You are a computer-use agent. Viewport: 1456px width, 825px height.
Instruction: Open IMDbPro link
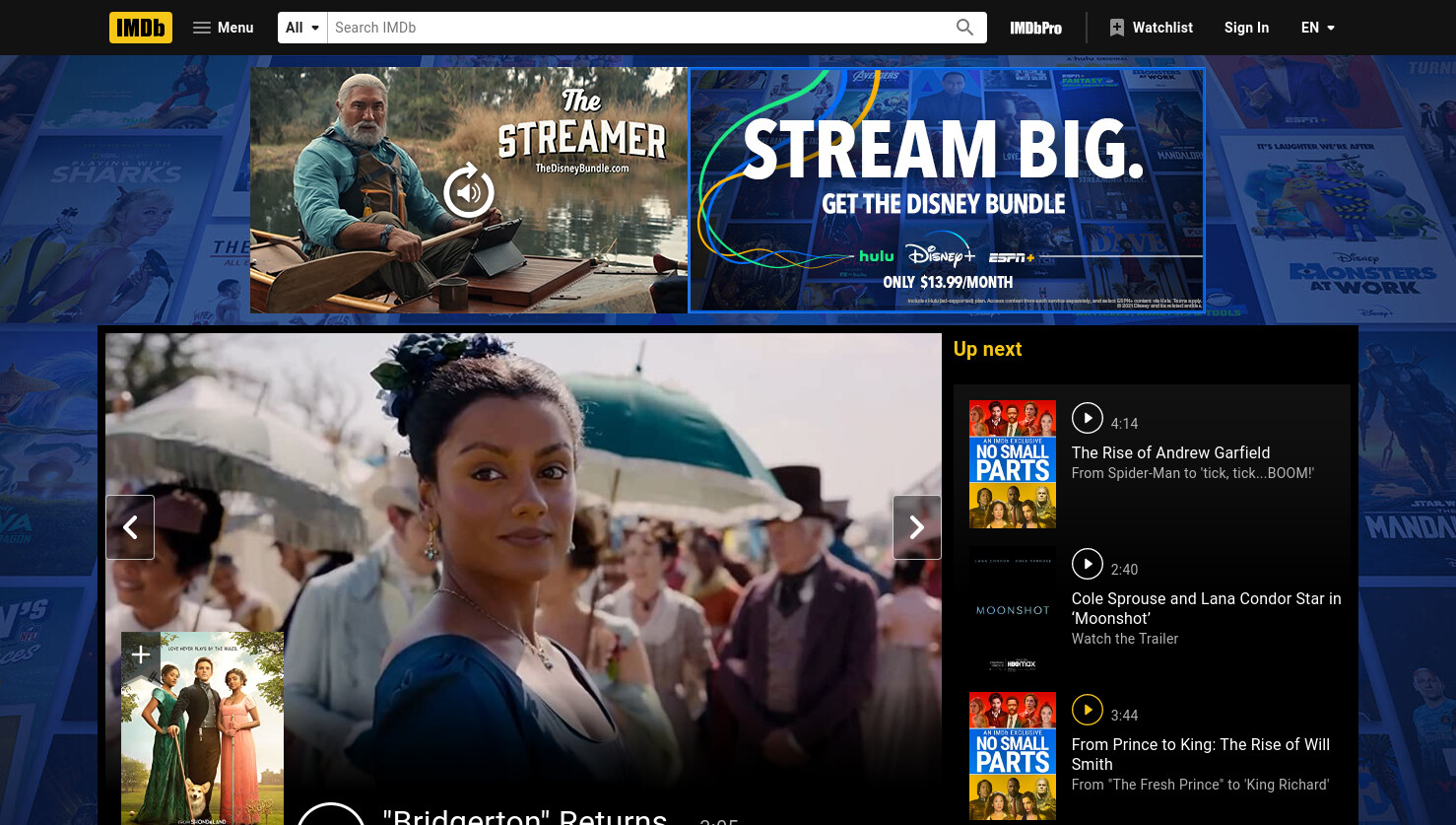(x=1035, y=28)
